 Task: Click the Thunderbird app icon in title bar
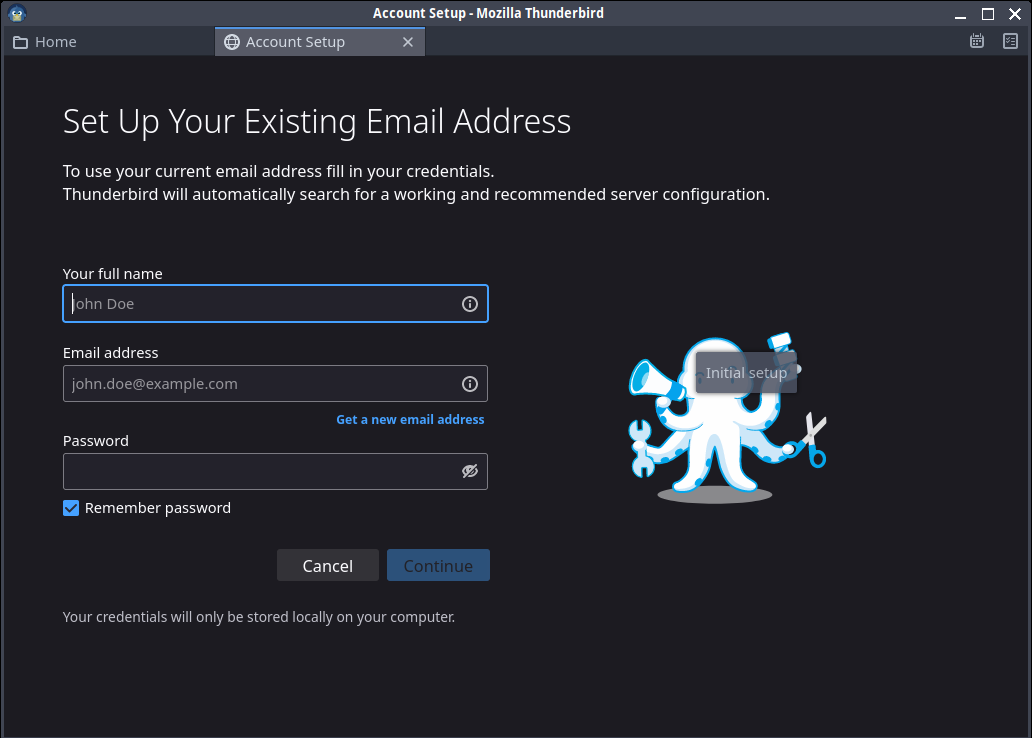point(17,13)
